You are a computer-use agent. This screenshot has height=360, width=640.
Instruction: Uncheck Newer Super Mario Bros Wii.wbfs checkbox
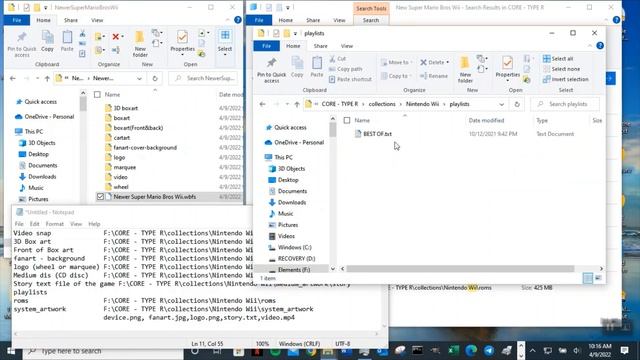(100, 197)
